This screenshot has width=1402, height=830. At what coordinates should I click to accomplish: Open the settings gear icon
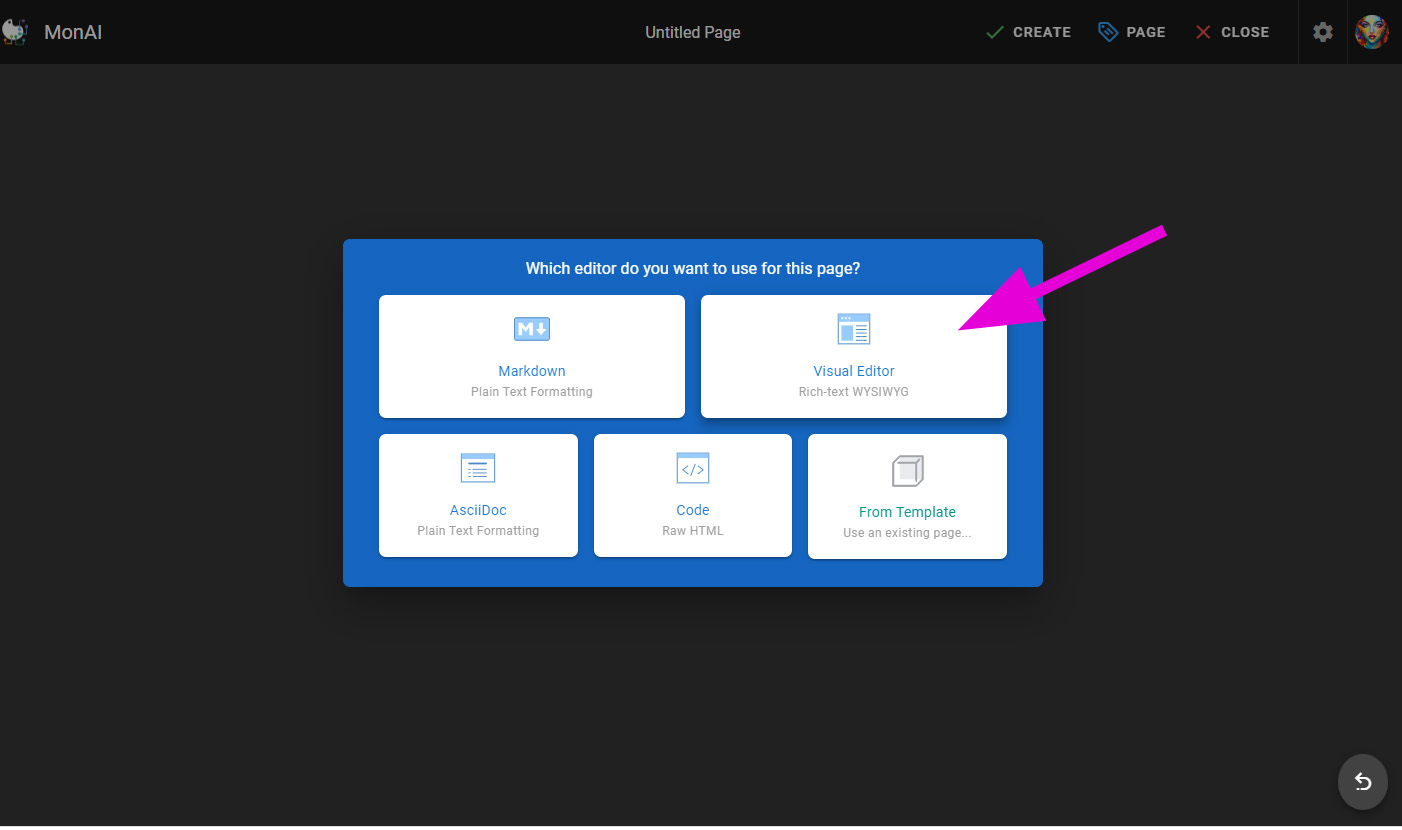coord(1322,32)
